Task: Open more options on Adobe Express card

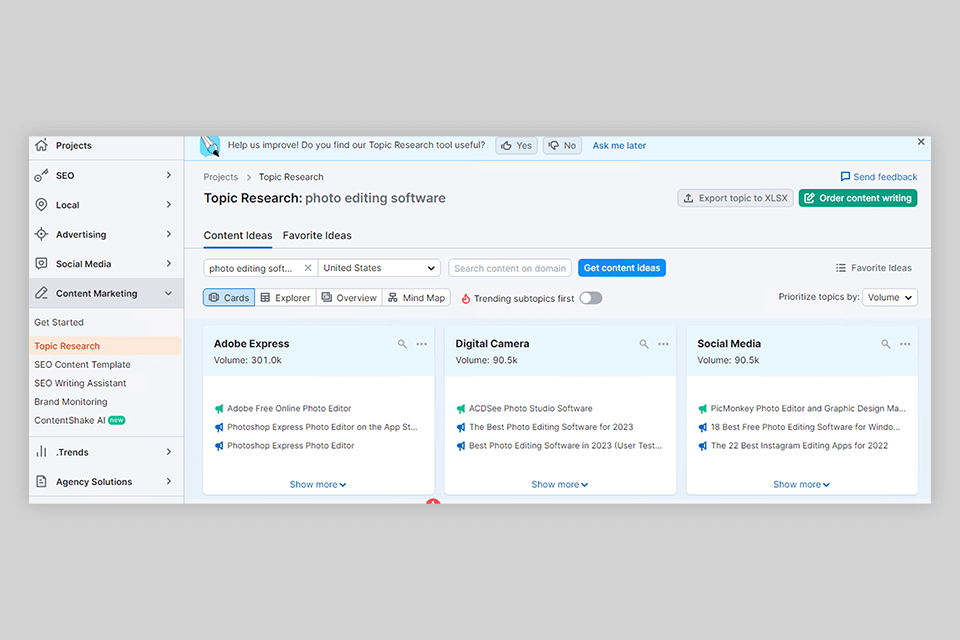Action: point(422,344)
